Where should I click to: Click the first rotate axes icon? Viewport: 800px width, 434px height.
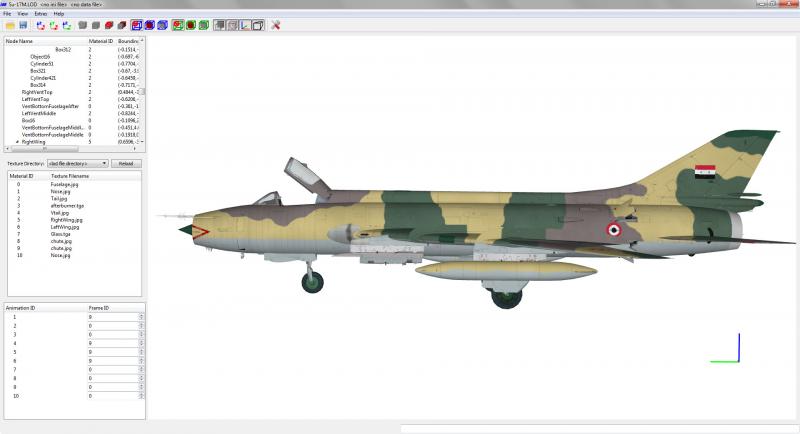pyautogui.click(x=41, y=25)
